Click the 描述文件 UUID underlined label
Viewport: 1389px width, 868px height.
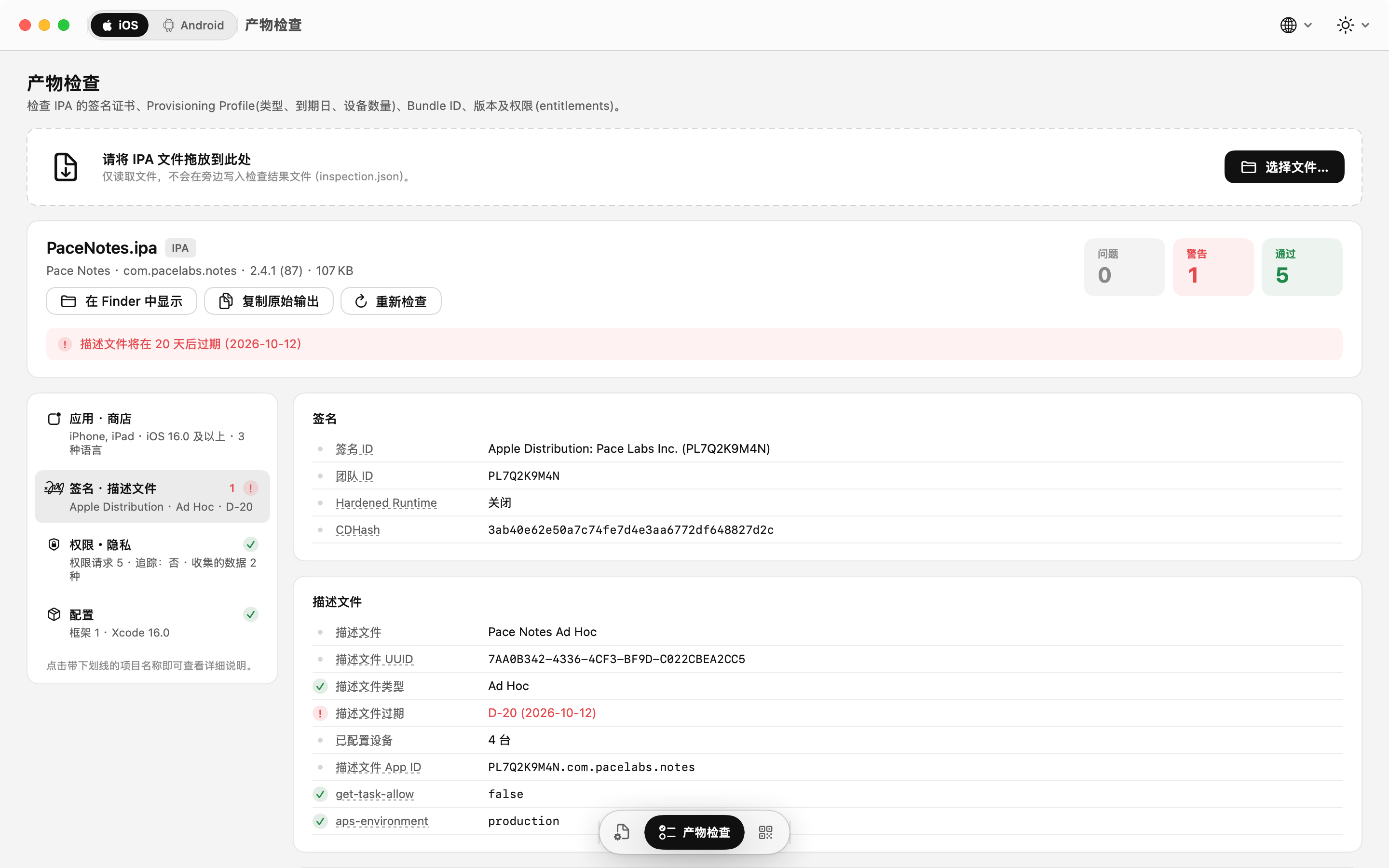click(374, 659)
